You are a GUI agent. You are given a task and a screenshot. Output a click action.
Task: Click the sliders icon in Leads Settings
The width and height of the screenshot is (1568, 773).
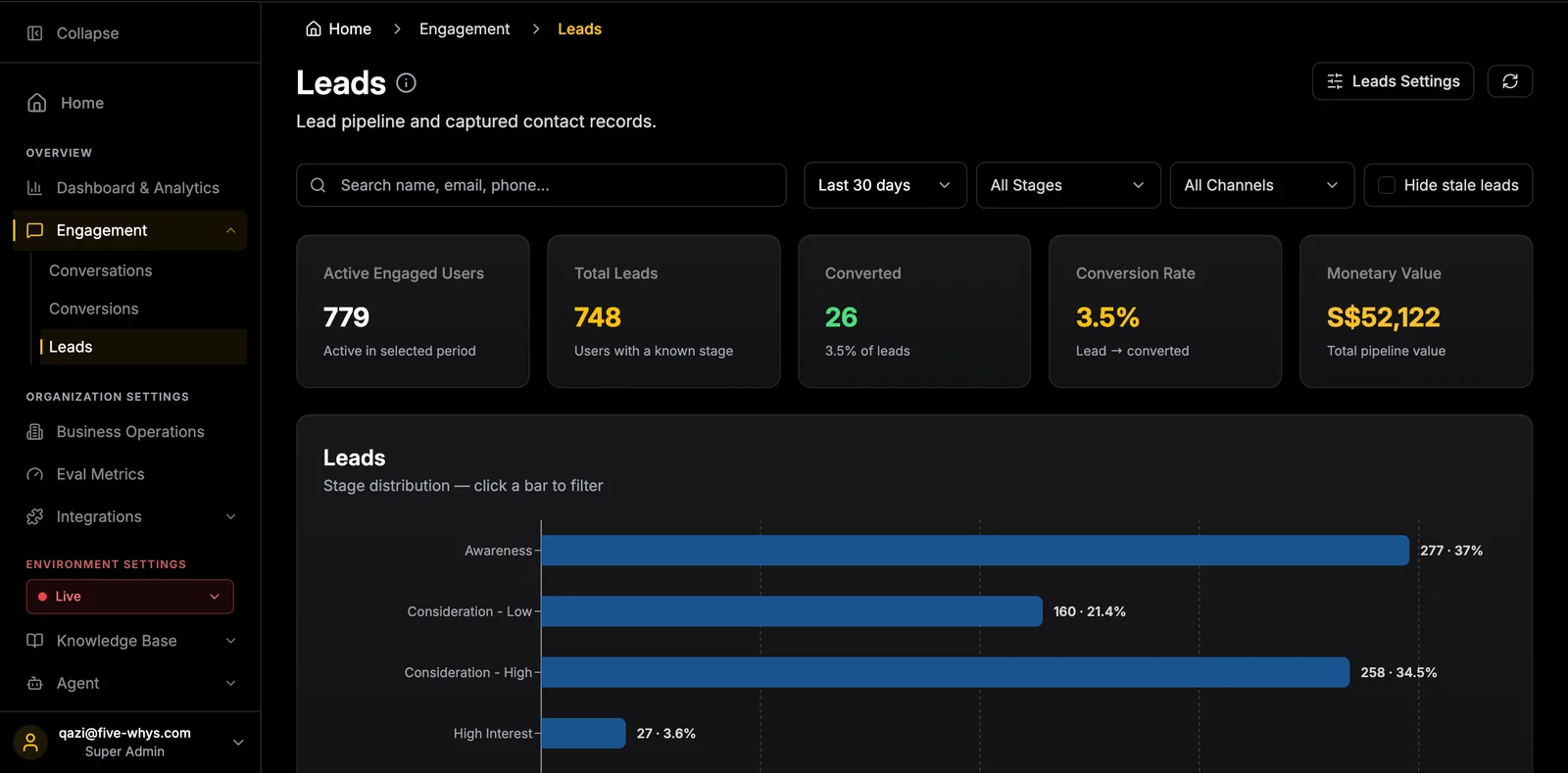pyautogui.click(x=1335, y=81)
